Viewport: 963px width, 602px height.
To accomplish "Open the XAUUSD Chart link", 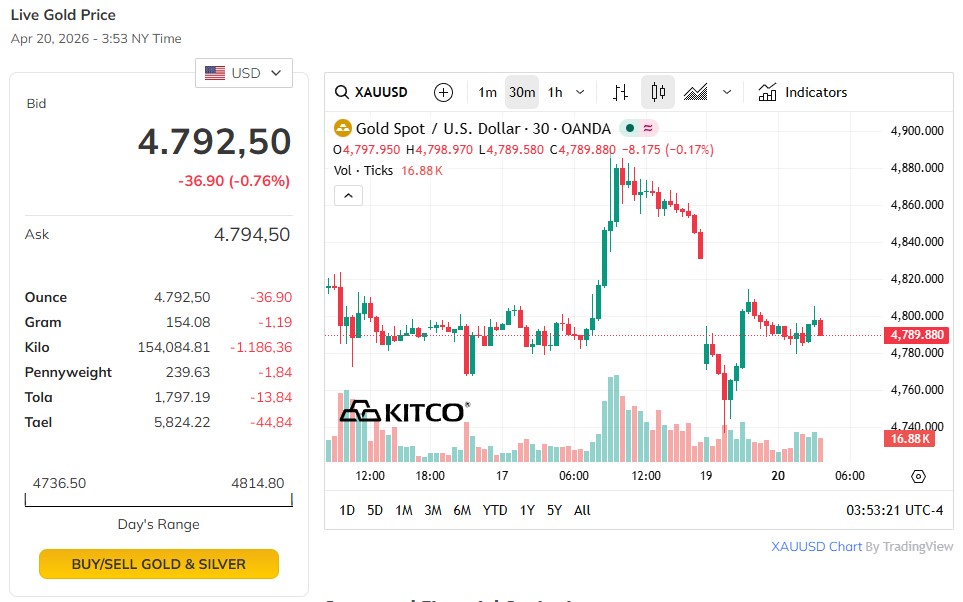I will coord(816,547).
